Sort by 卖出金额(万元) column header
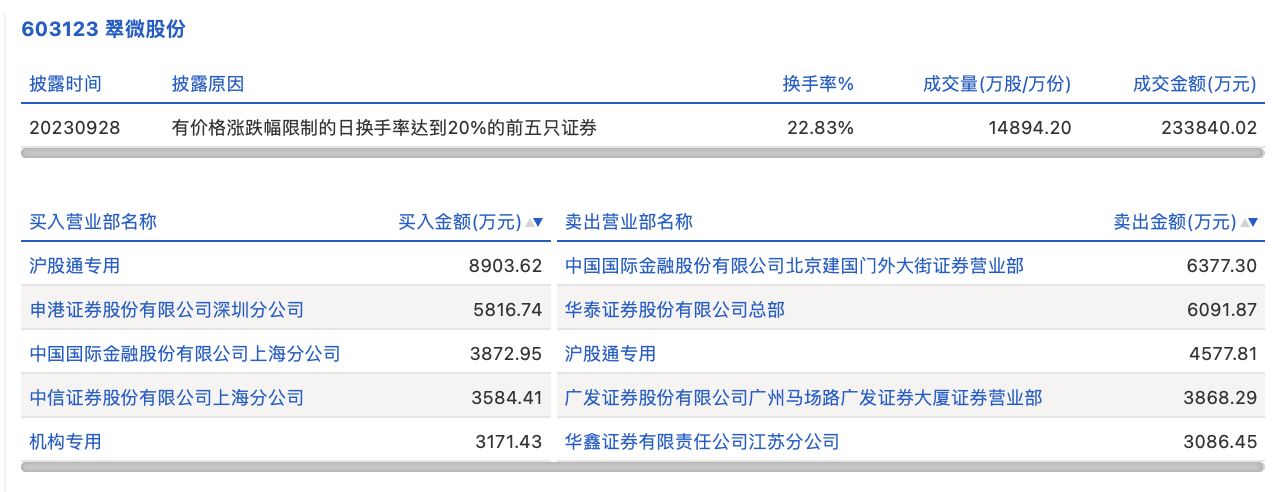The height and width of the screenshot is (492, 1282). 1175,222
